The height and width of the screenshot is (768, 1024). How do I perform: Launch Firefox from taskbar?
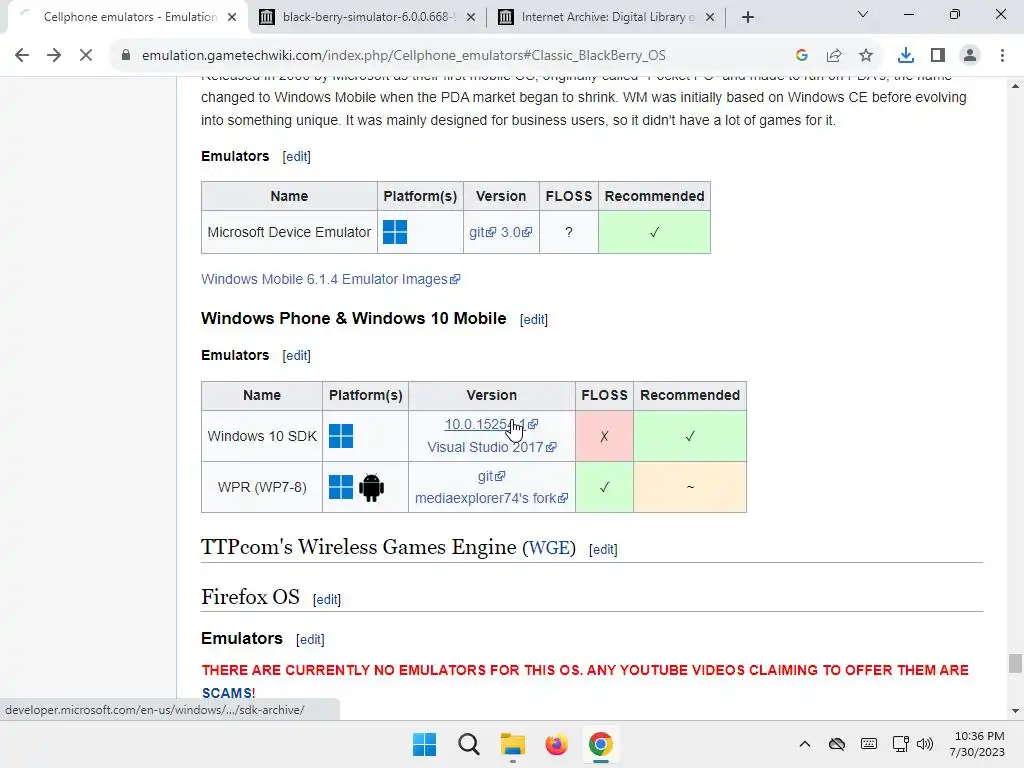coord(556,744)
